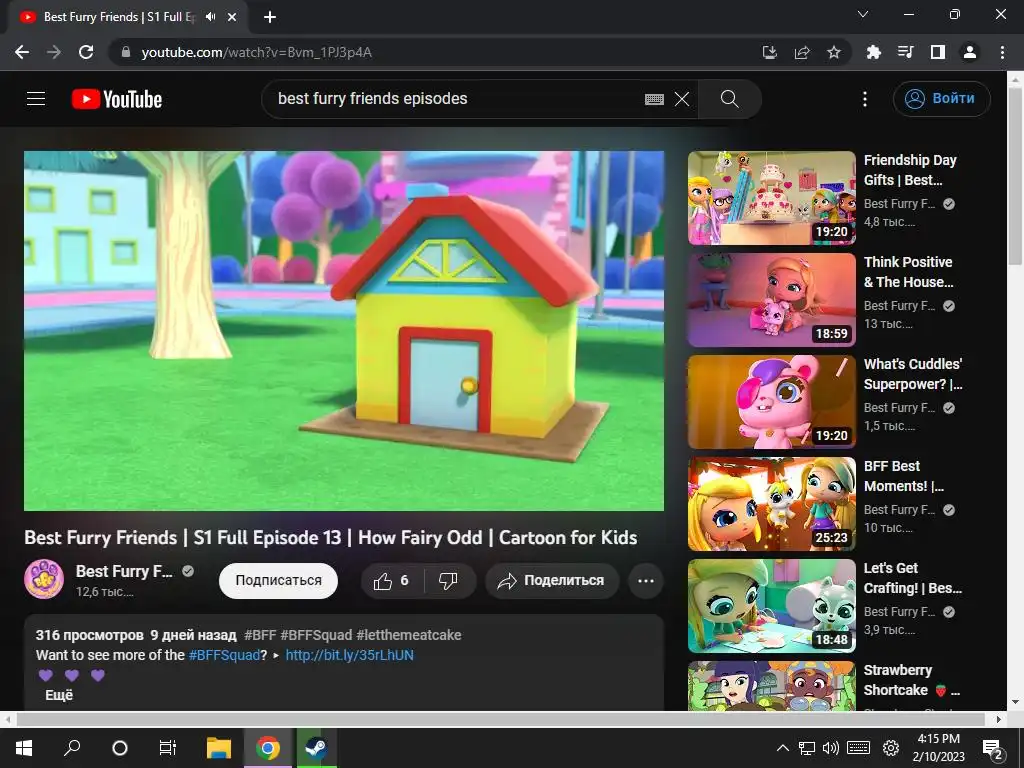Open the Windows Start menu

tap(24, 748)
